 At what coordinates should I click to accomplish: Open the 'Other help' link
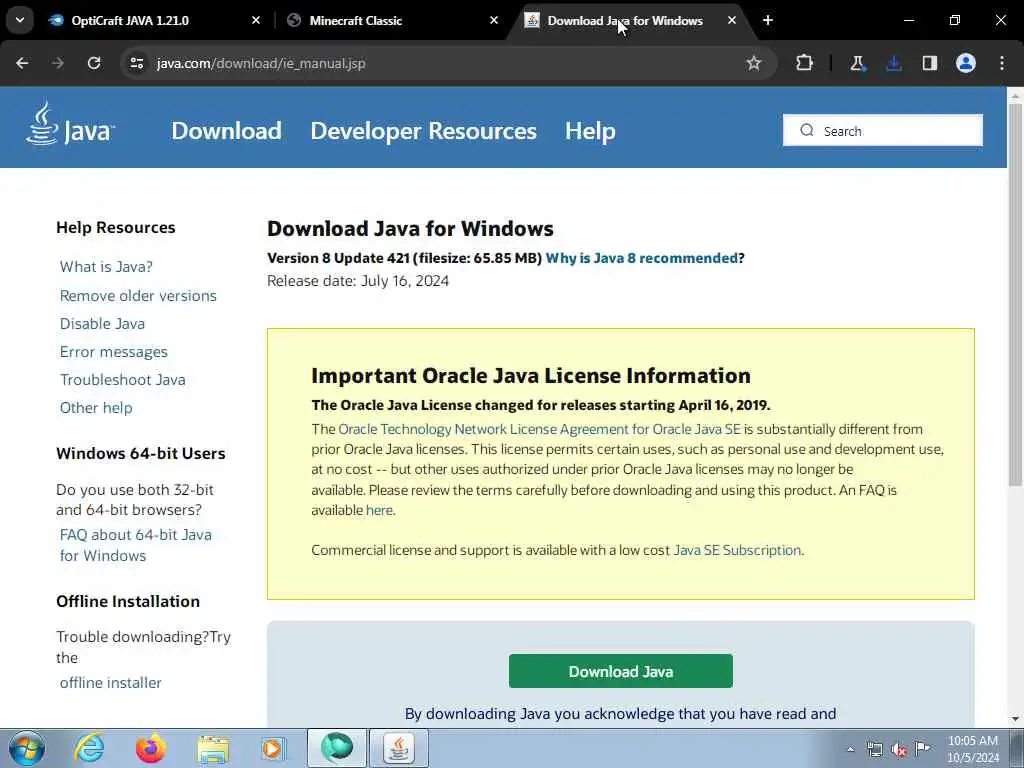tap(96, 408)
